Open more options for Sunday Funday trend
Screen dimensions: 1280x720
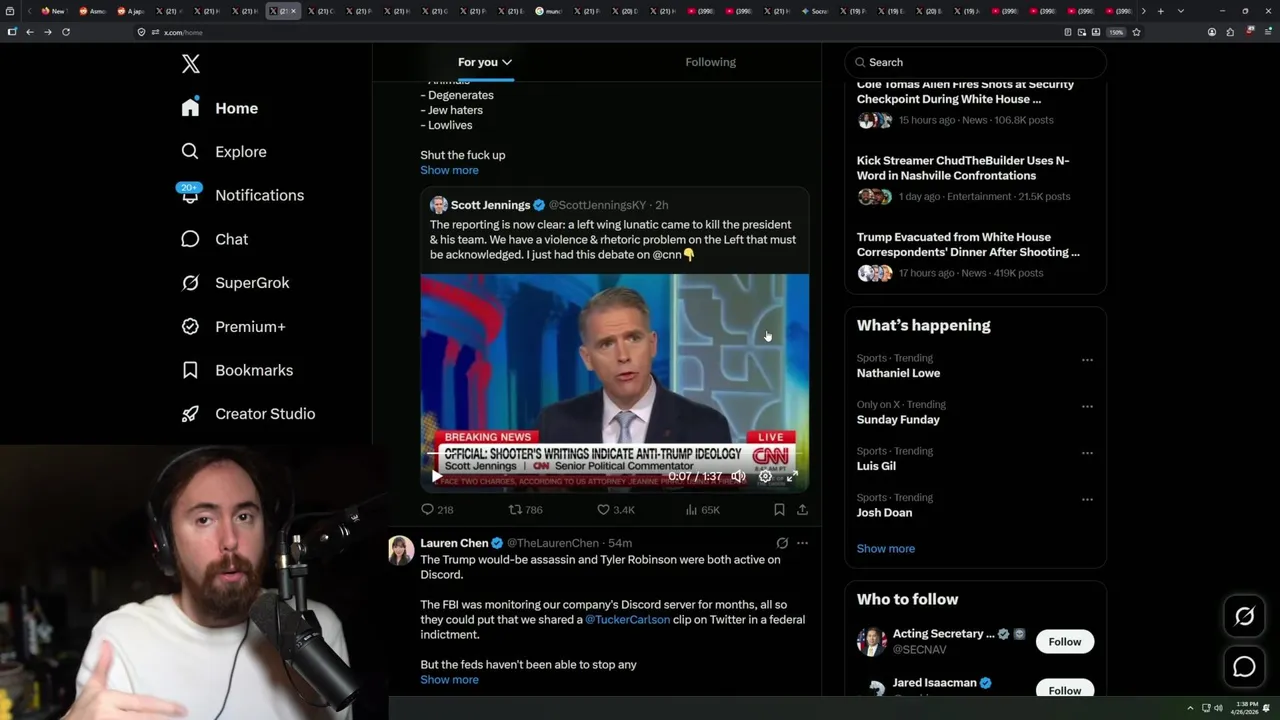1087,407
